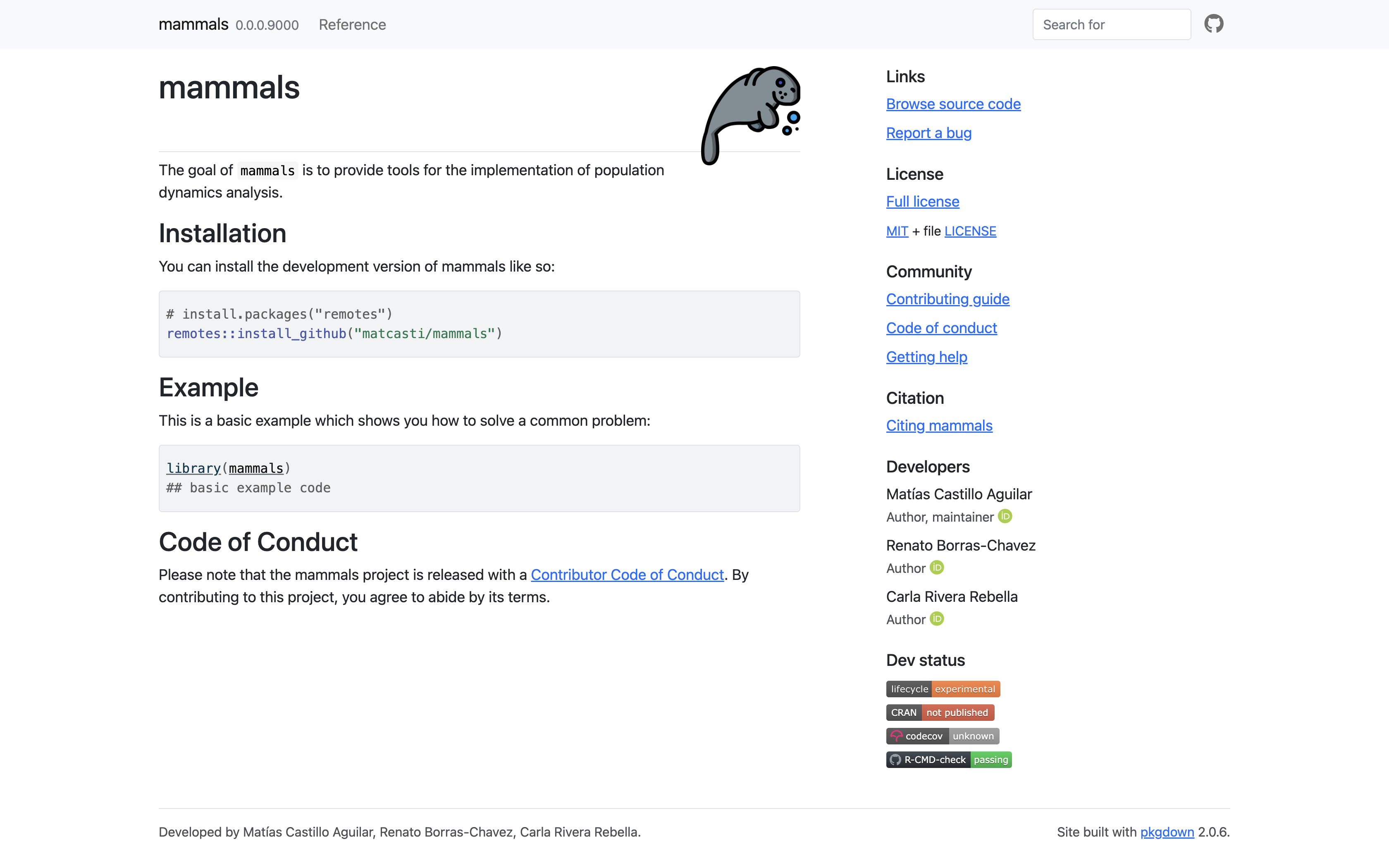1389x868 pixels.
Task: Open the Contributing guide link
Action: 947,299
